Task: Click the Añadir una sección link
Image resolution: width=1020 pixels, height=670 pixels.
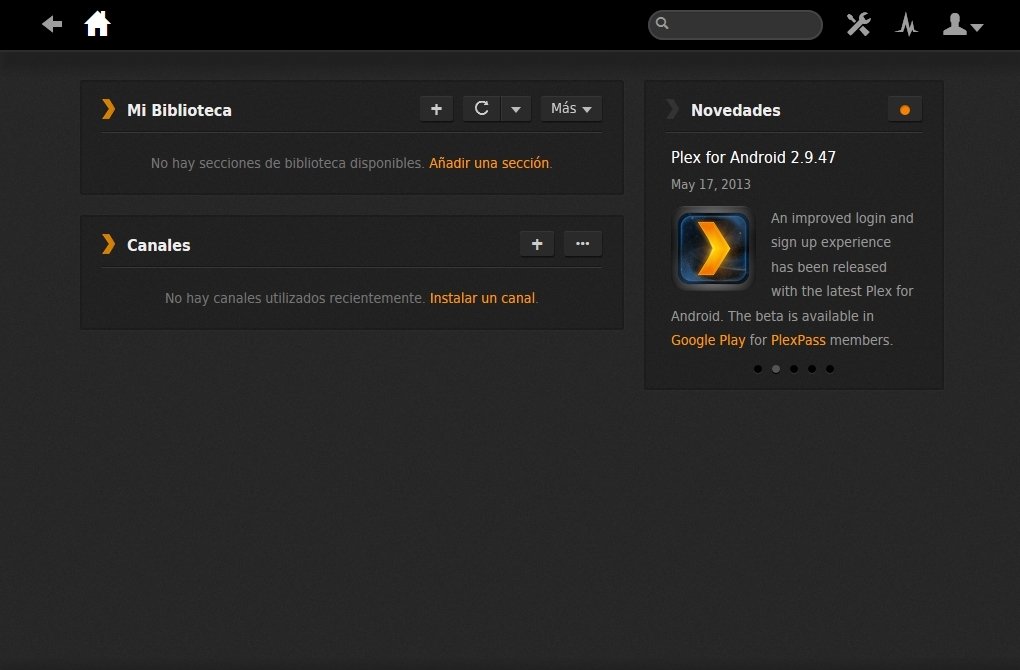Action: point(489,163)
